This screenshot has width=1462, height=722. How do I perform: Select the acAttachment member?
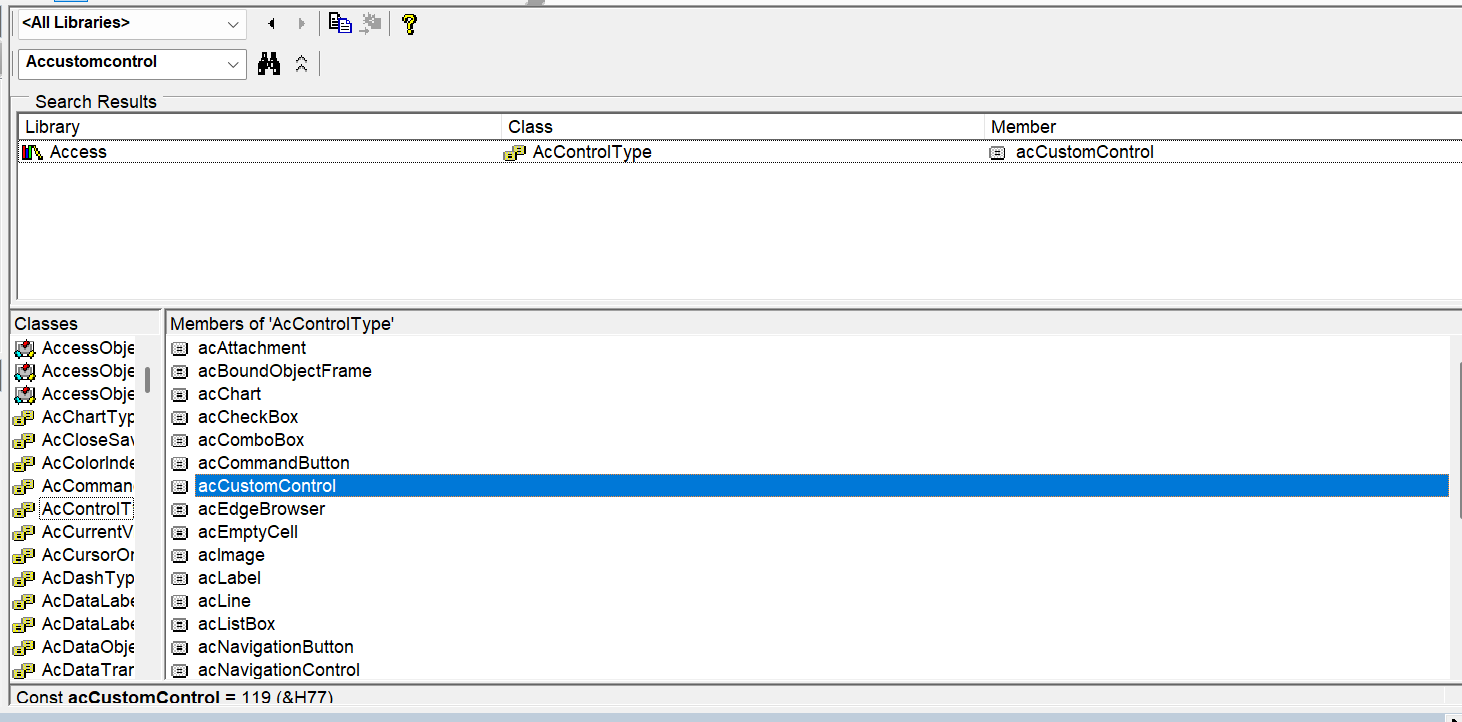click(x=252, y=348)
